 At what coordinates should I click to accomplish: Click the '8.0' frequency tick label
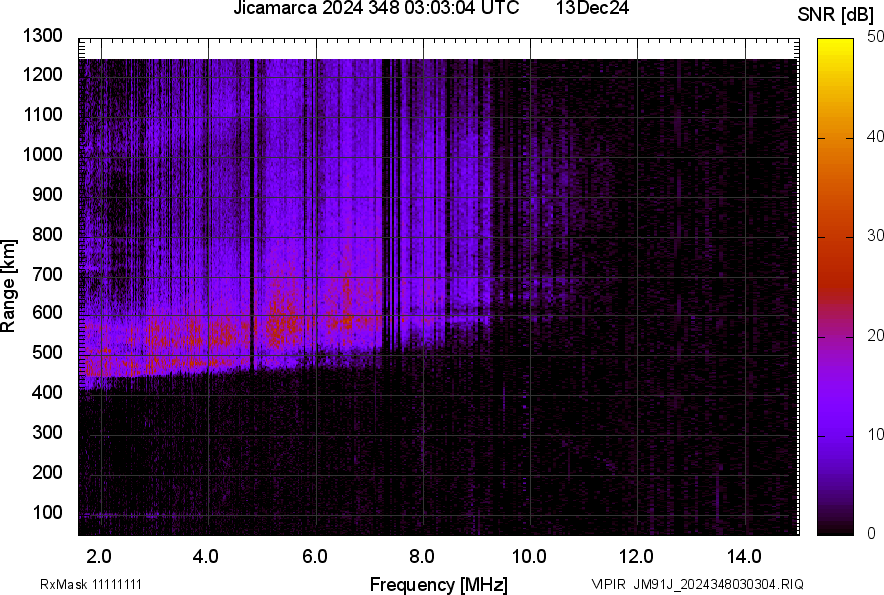point(422,556)
